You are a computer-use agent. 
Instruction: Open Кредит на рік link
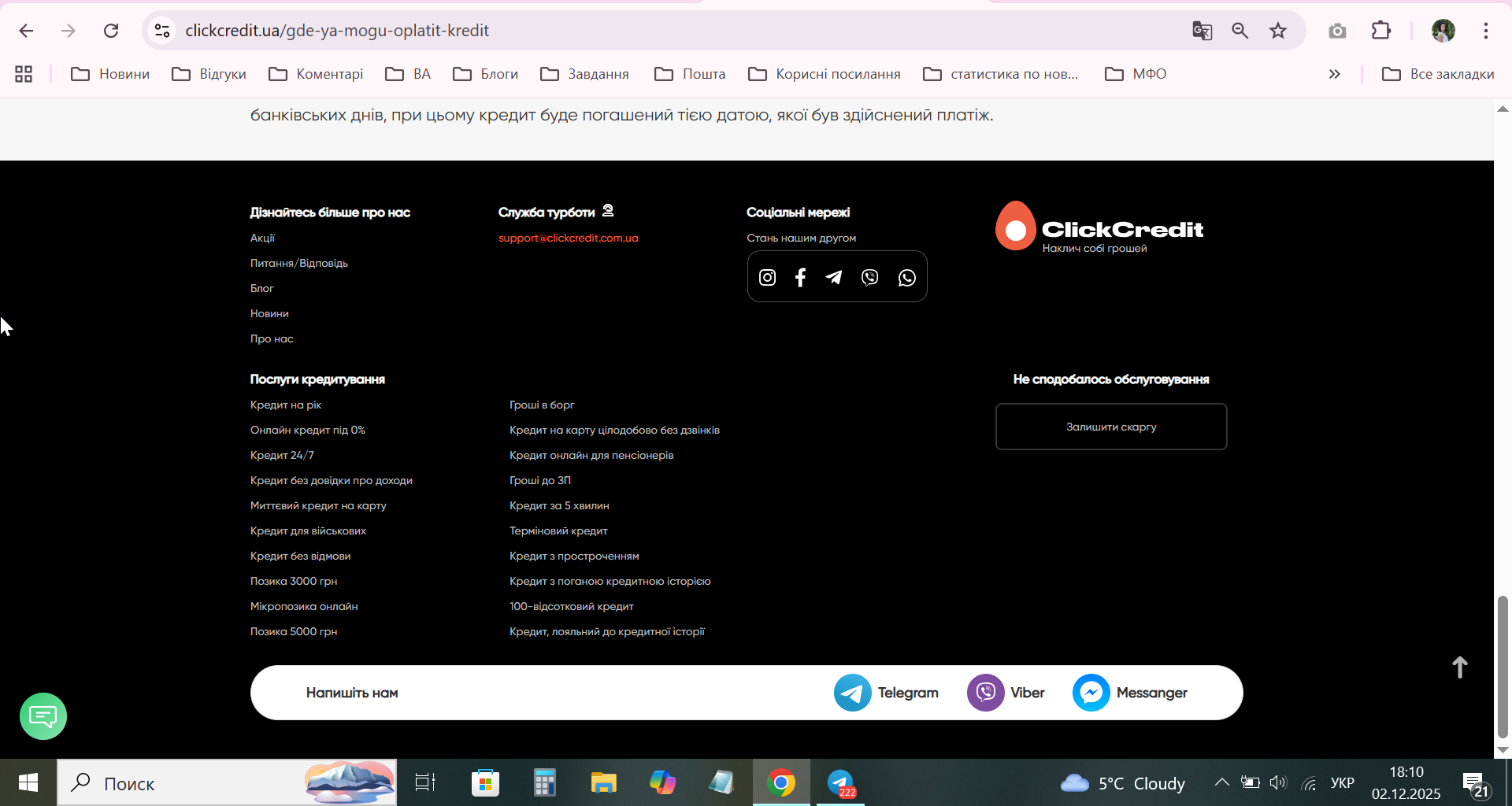point(286,405)
